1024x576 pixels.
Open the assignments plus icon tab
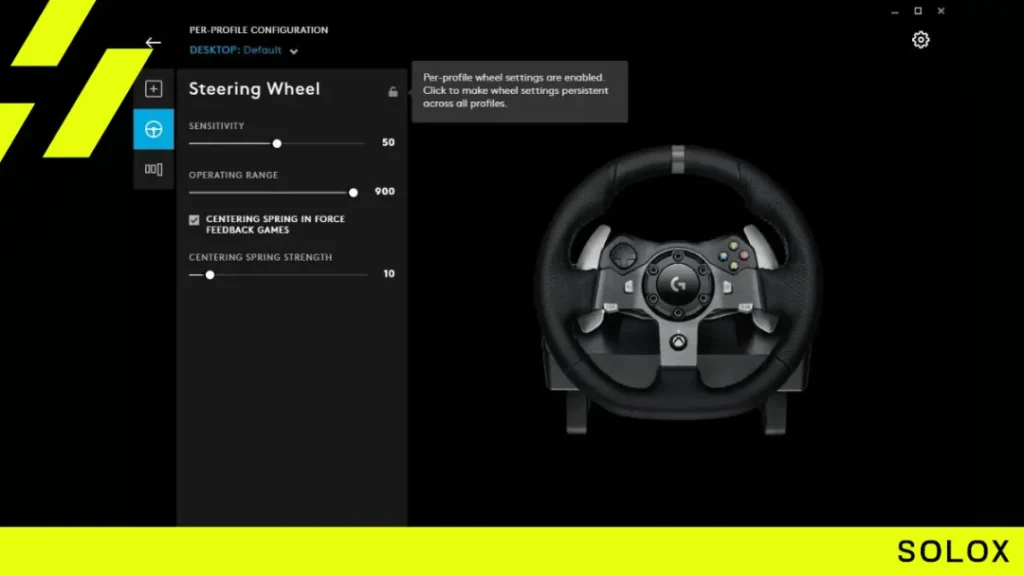click(153, 89)
